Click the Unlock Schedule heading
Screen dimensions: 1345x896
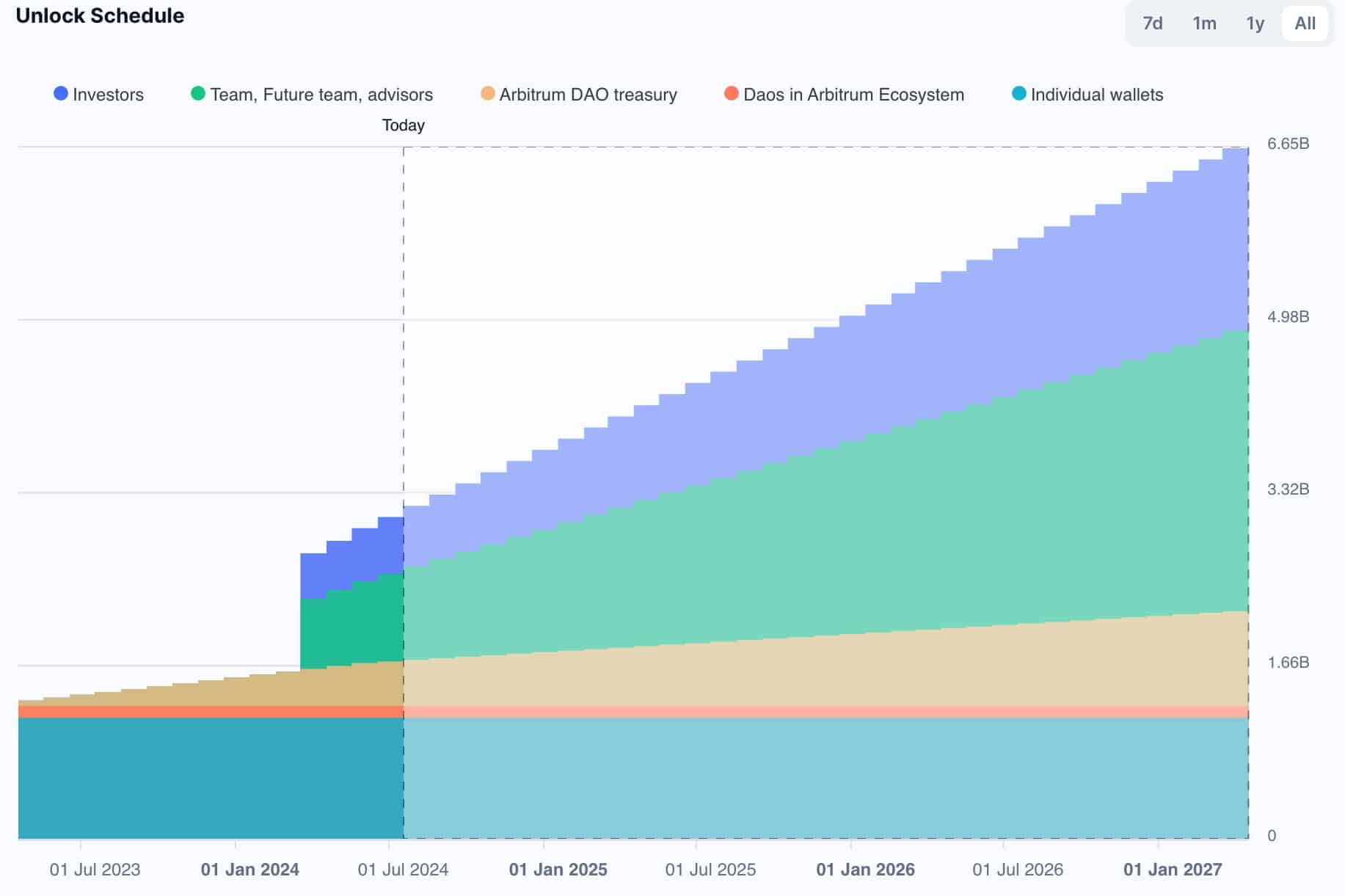coord(100,16)
